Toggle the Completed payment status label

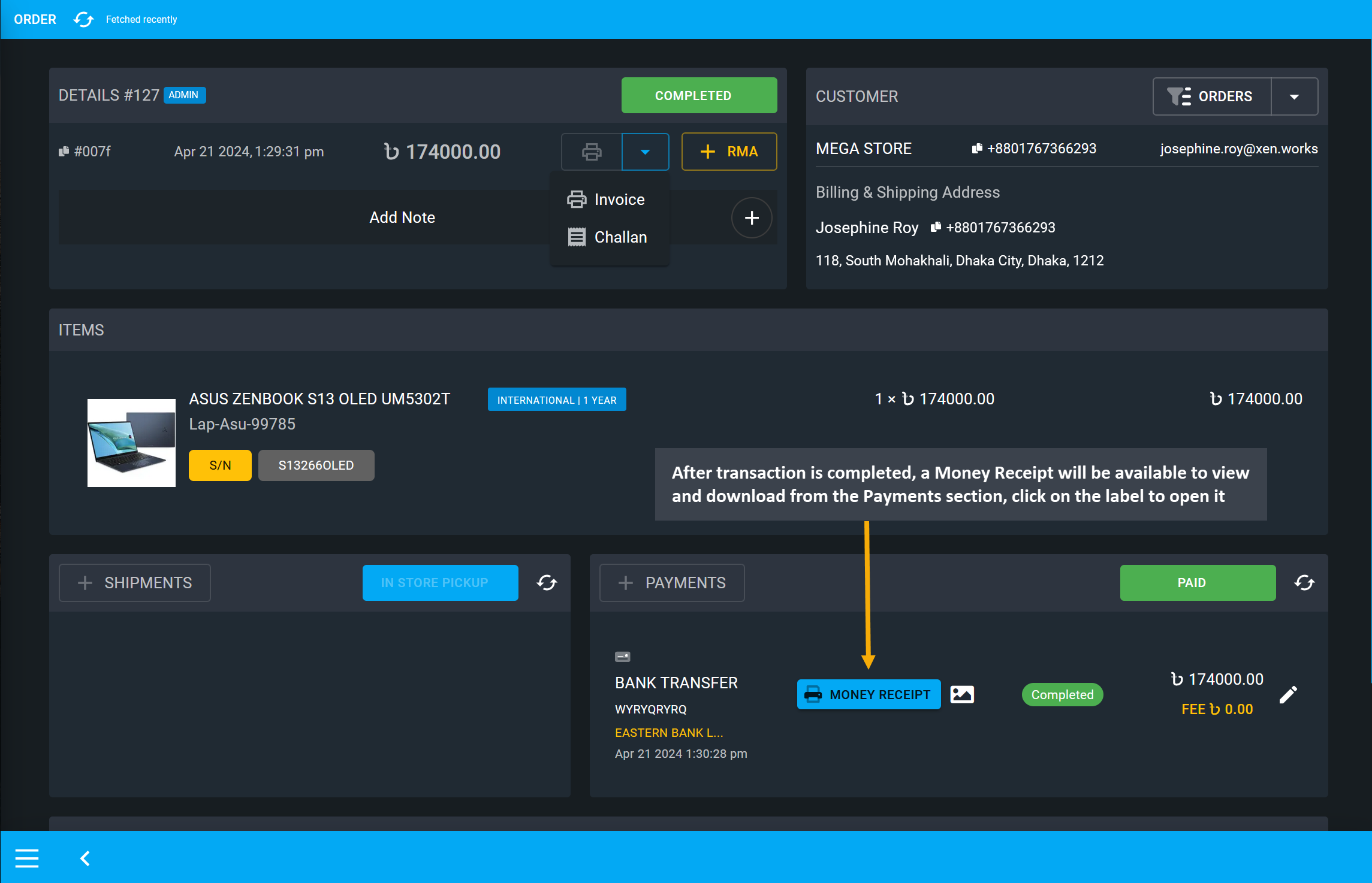(x=1062, y=694)
